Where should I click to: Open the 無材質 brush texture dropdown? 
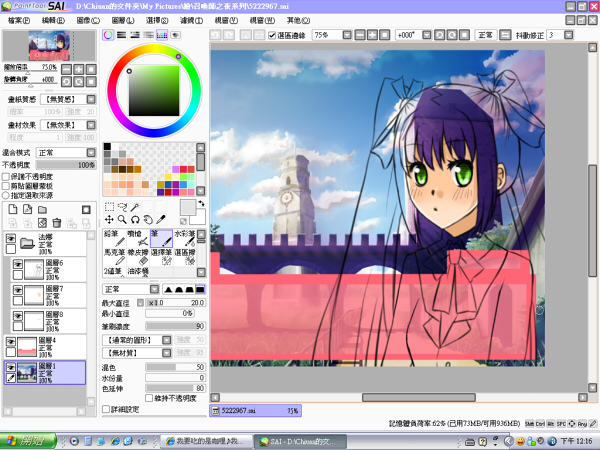(166, 353)
